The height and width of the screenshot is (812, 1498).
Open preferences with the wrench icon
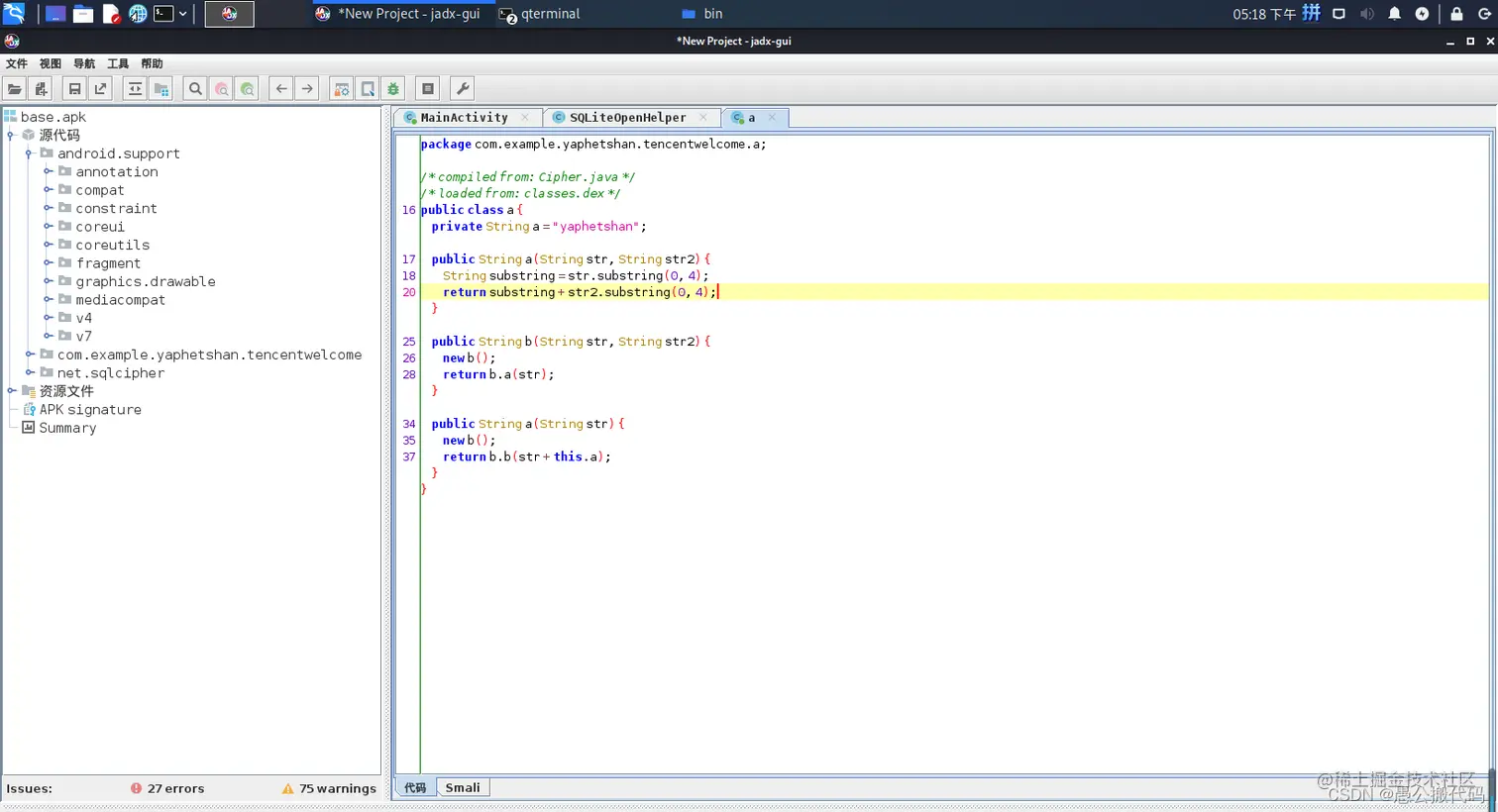462,89
